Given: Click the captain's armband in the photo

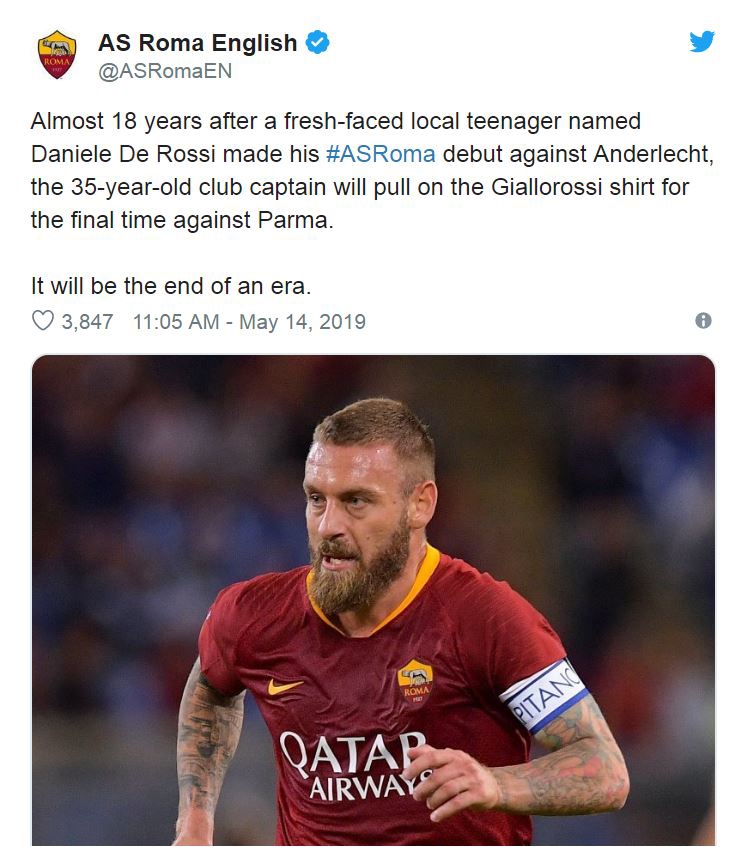Looking at the screenshot, I should pyautogui.click(x=543, y=693).
